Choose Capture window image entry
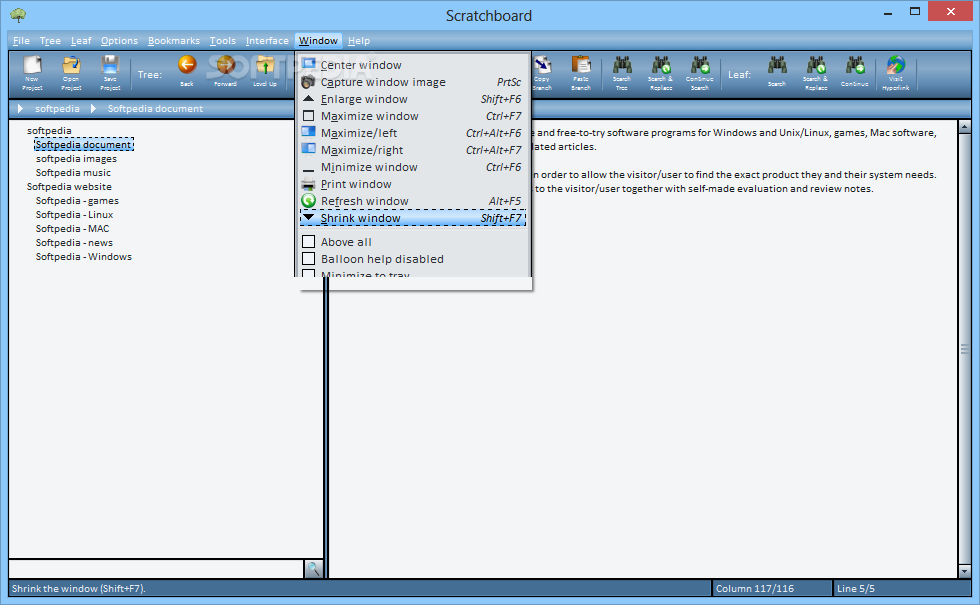Image resolution: width=980 pixels, height=605 pixels. pyautogui.click(x=413, y=82)
